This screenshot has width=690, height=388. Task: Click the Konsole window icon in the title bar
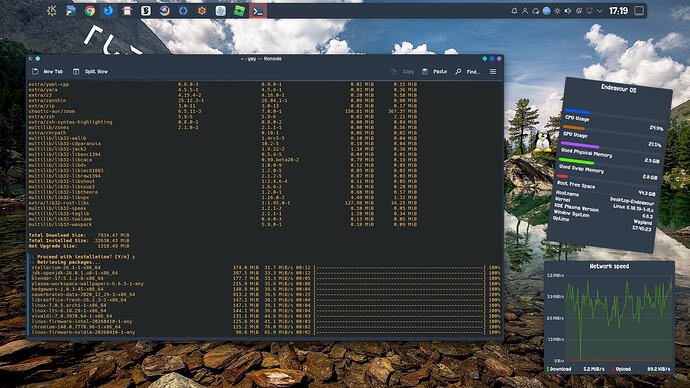click(30, 59)
